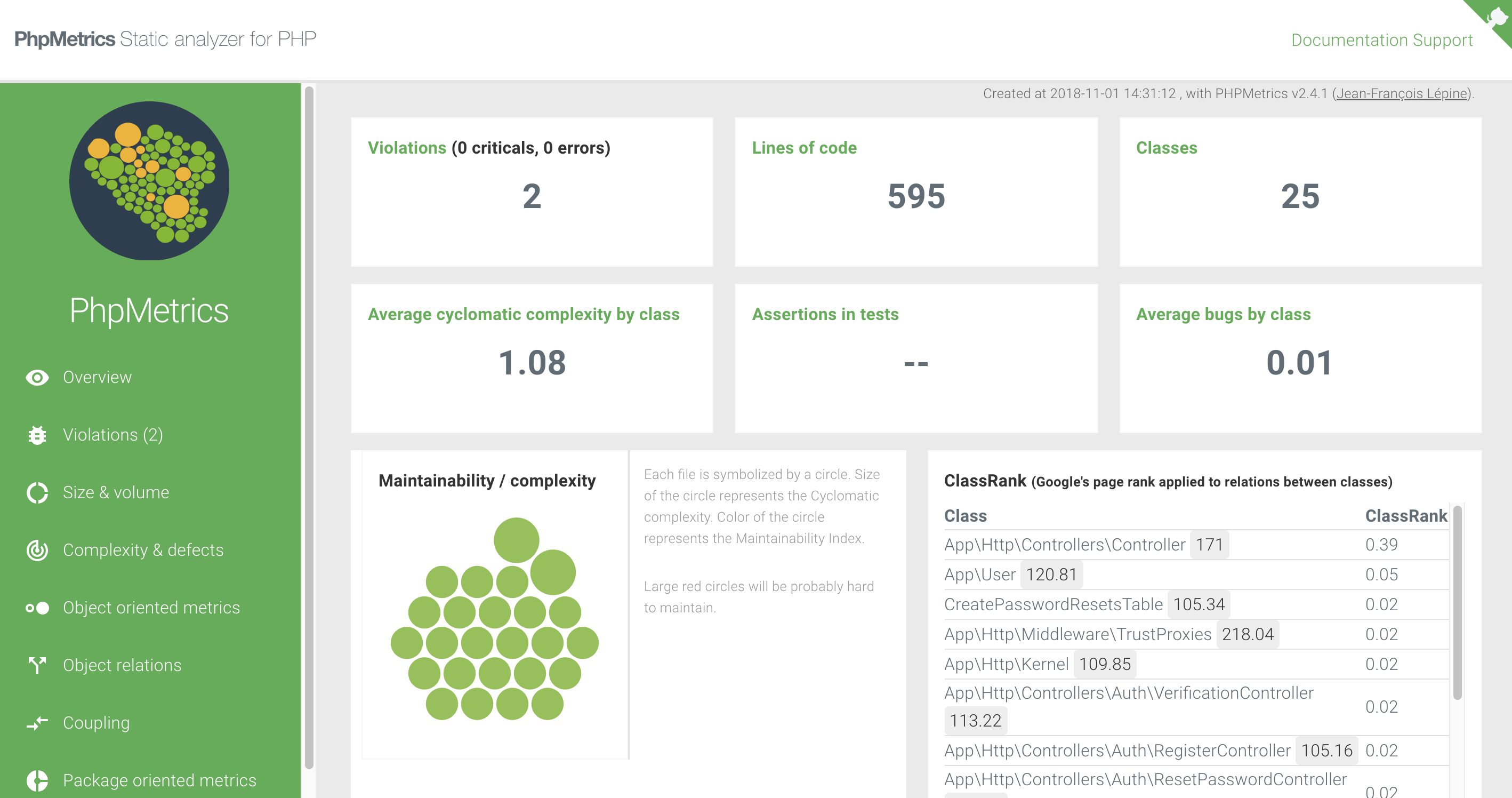Open Coupling using the arrows icon
The image size is (1512, 798).
pyautogui.click(x=37, y=723)
